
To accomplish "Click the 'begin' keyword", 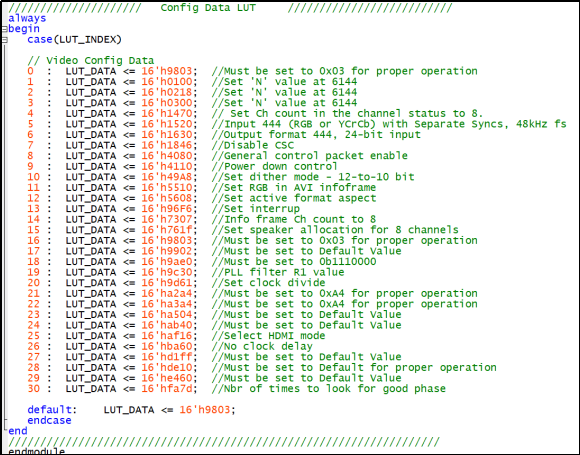I will [24, 29].
